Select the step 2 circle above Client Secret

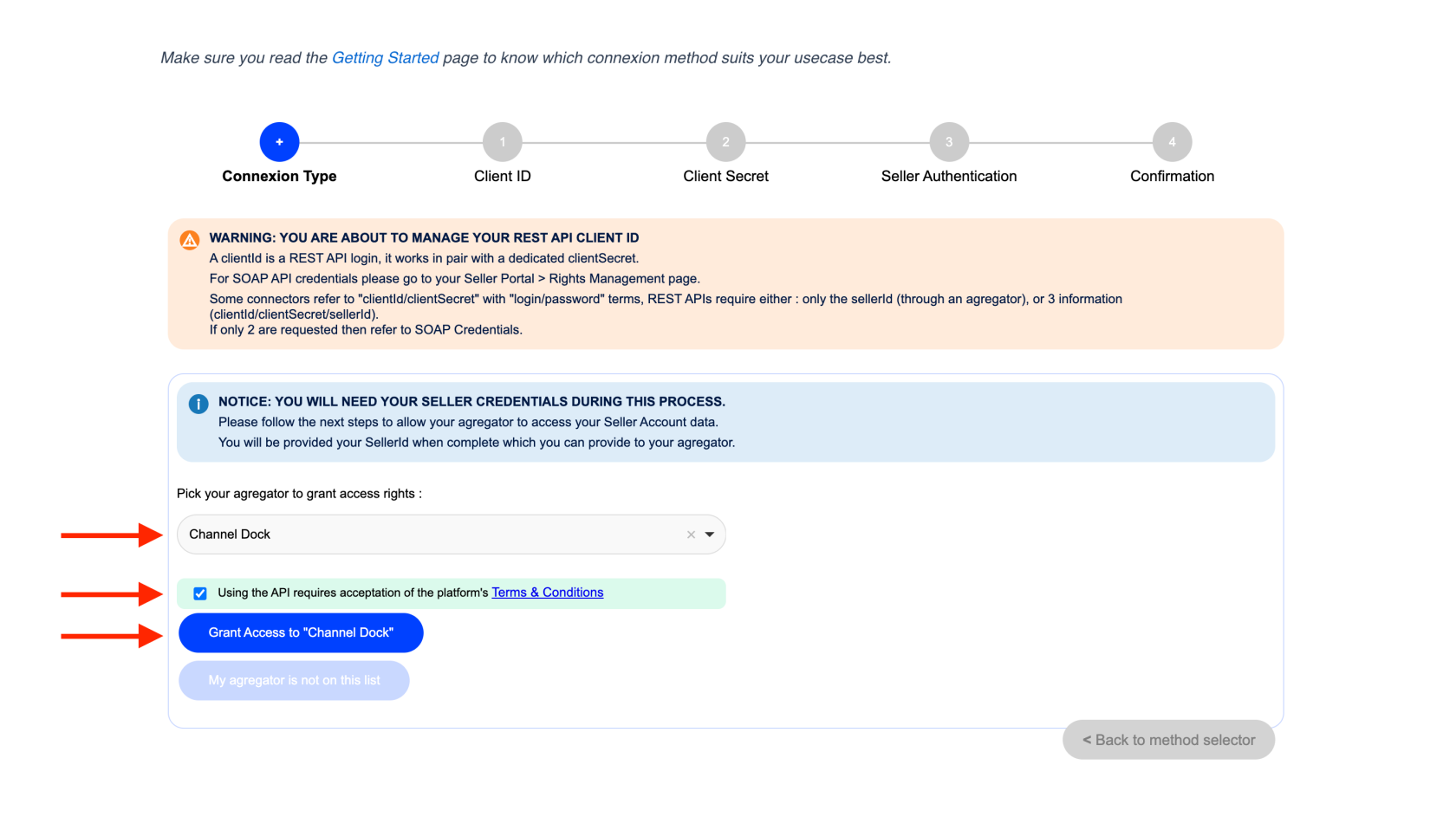click(726, 142)
